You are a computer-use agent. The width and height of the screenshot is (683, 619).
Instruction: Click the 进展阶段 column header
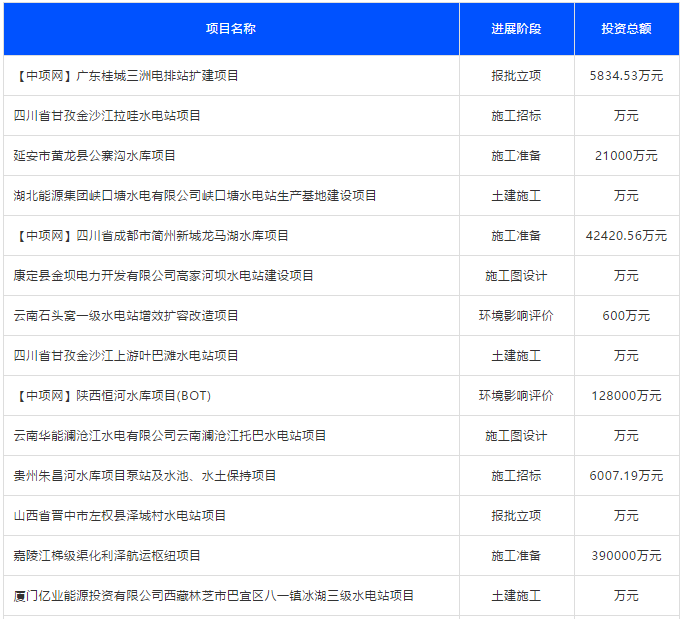click(x=516, y=29)
